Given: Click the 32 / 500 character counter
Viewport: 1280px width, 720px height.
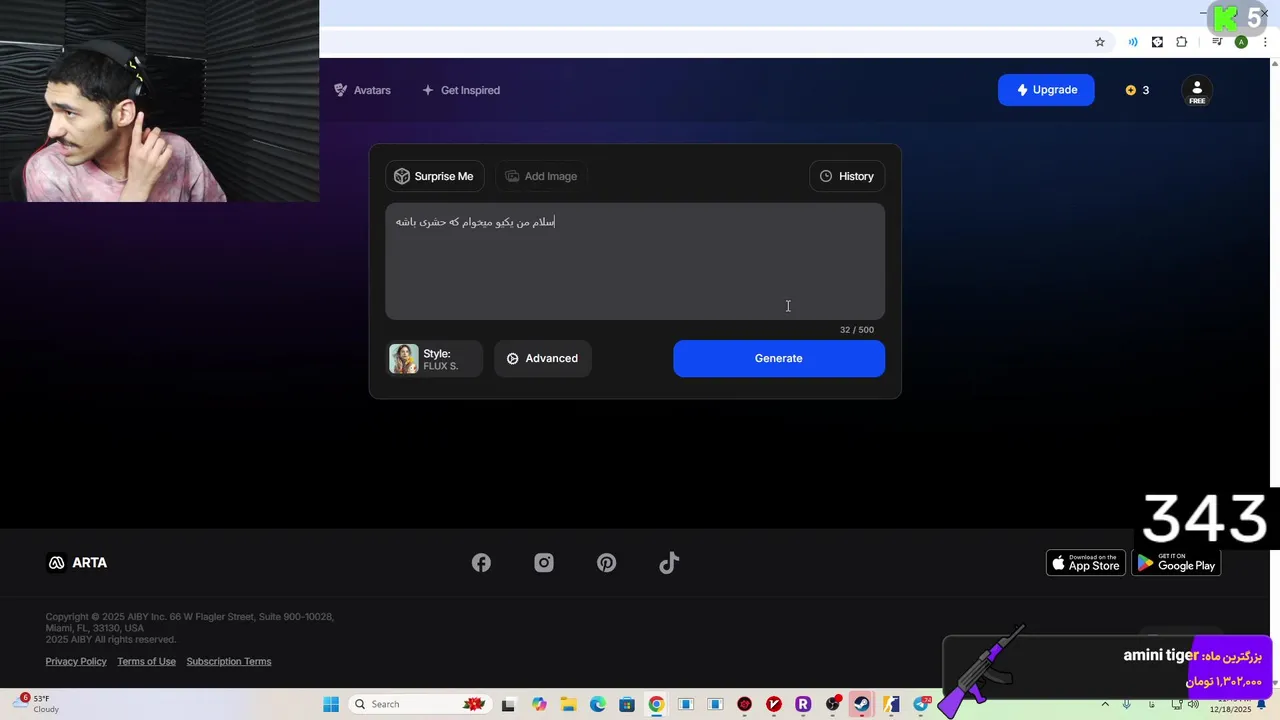Looking at the screenshot, I should click(857, 330).
